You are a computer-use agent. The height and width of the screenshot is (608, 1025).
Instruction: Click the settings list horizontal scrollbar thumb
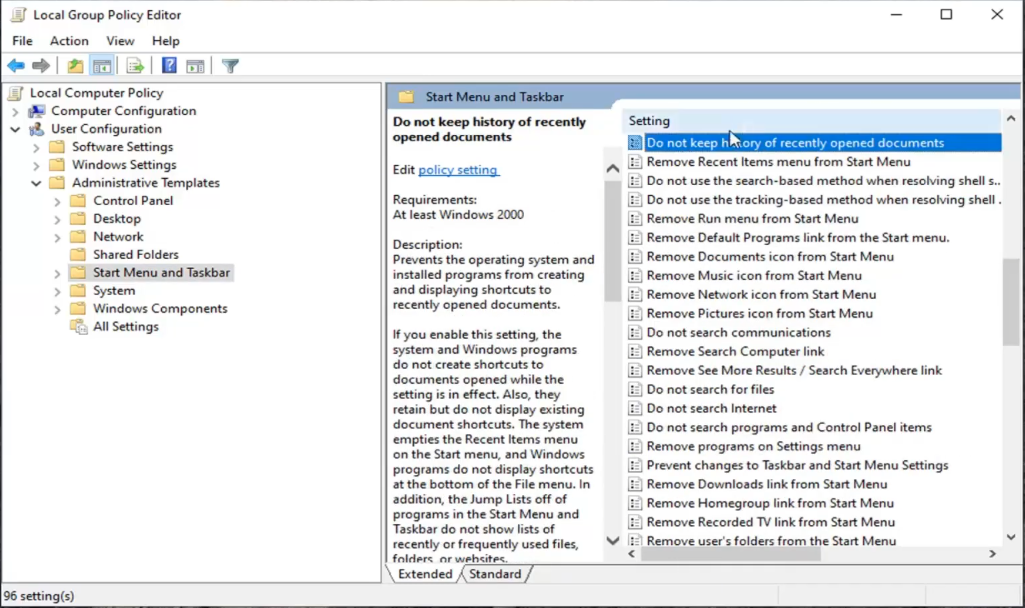(731, 554)
